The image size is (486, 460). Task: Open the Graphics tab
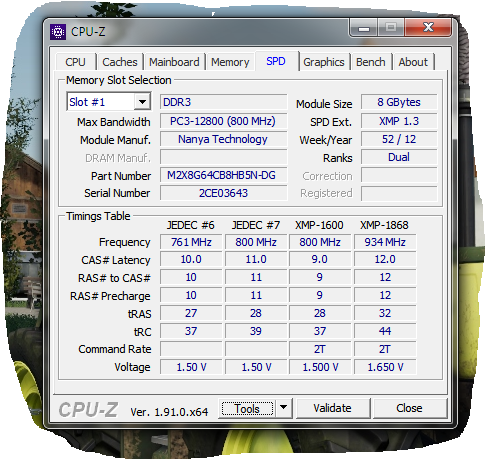[x=324, y=62]
